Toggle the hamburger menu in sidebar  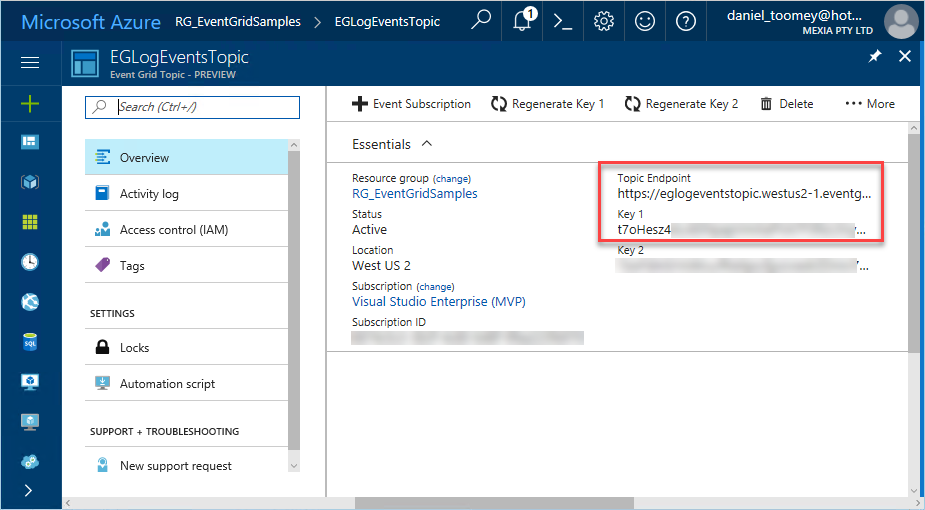tap(30, 63)
